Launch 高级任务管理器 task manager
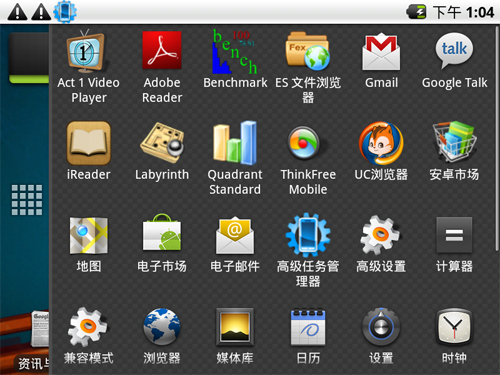This screenshot has width=500, height=375. point(308,250)
